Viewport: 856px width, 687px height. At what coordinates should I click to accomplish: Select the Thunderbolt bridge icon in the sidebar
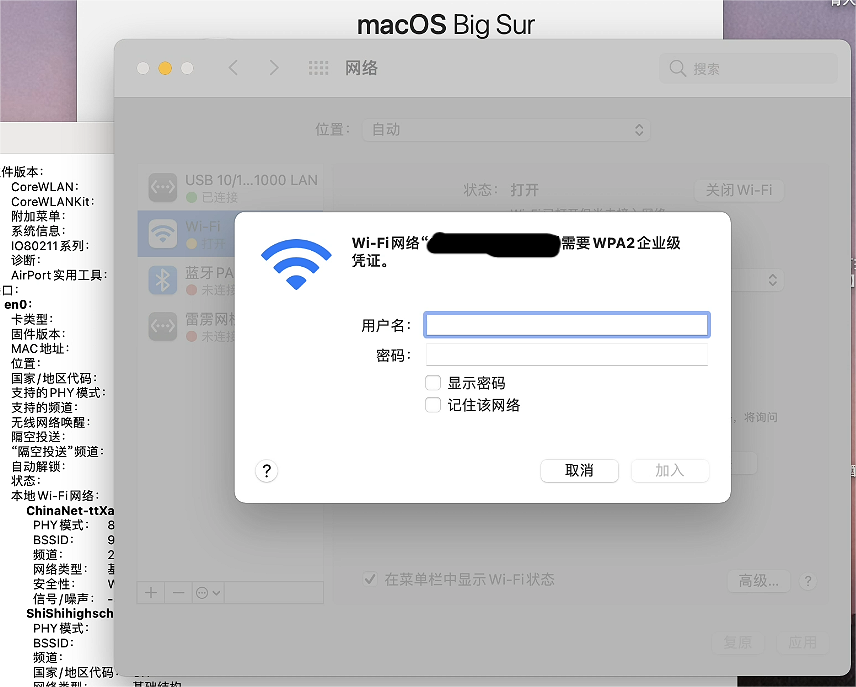pos(163,327)
